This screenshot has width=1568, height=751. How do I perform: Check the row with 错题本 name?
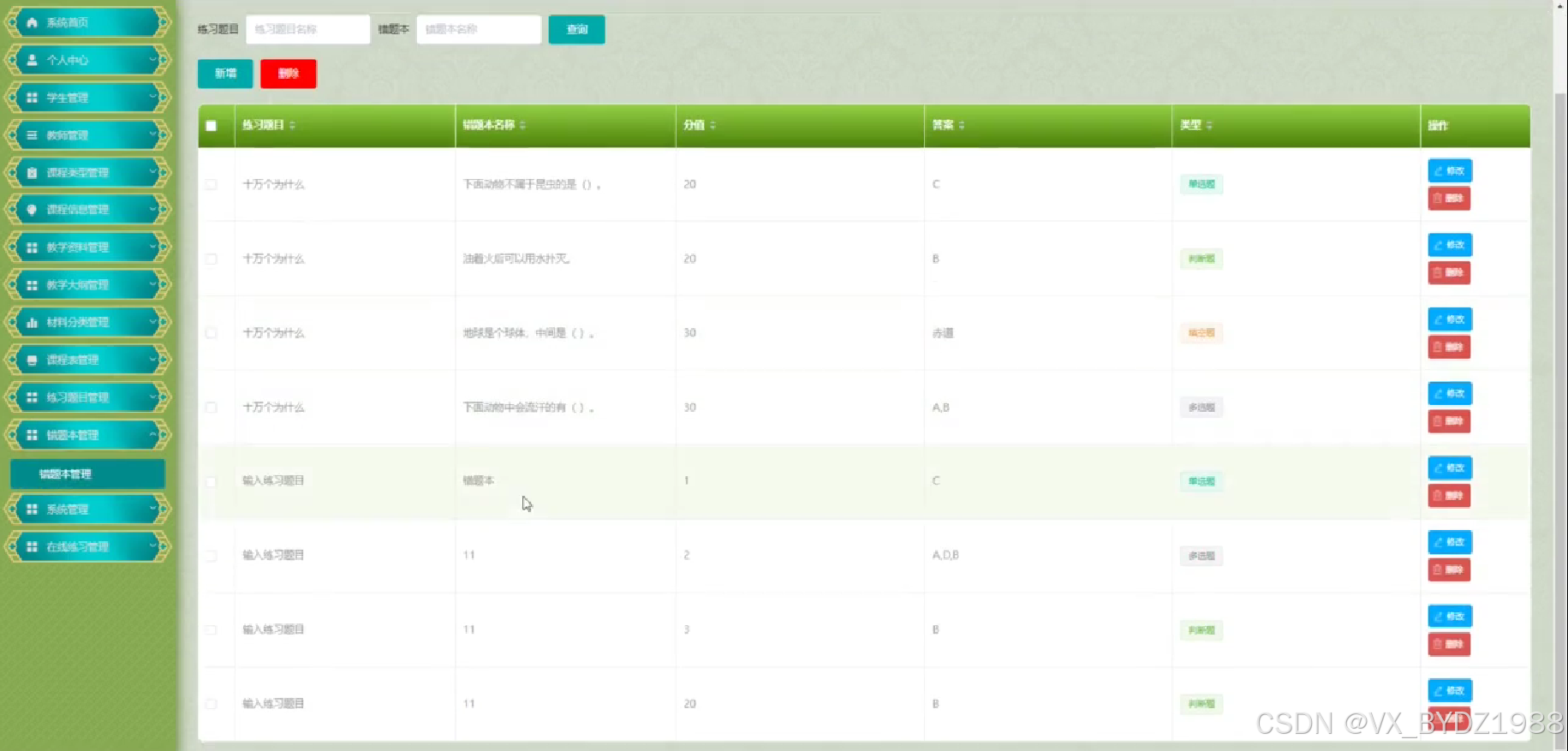click(212, 481)
